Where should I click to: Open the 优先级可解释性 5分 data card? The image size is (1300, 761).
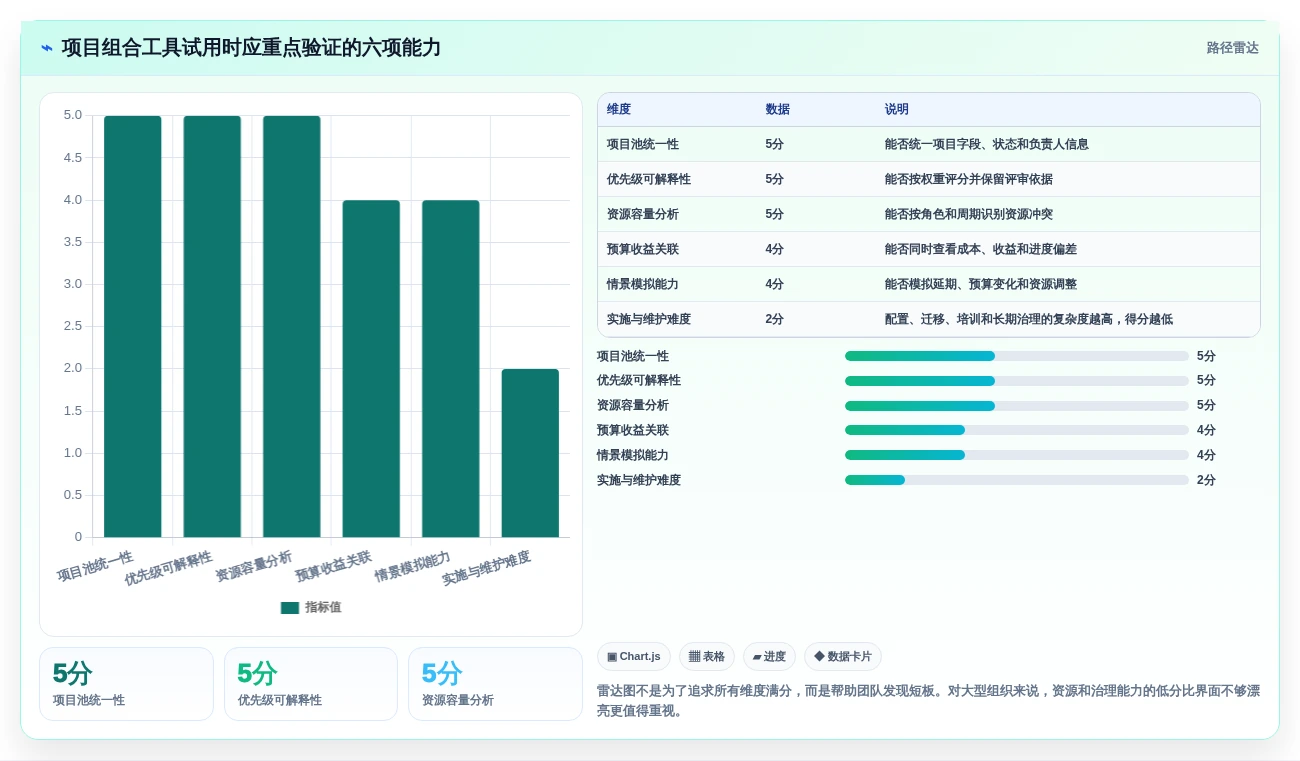pyautogui.click(x=311, y=684)
